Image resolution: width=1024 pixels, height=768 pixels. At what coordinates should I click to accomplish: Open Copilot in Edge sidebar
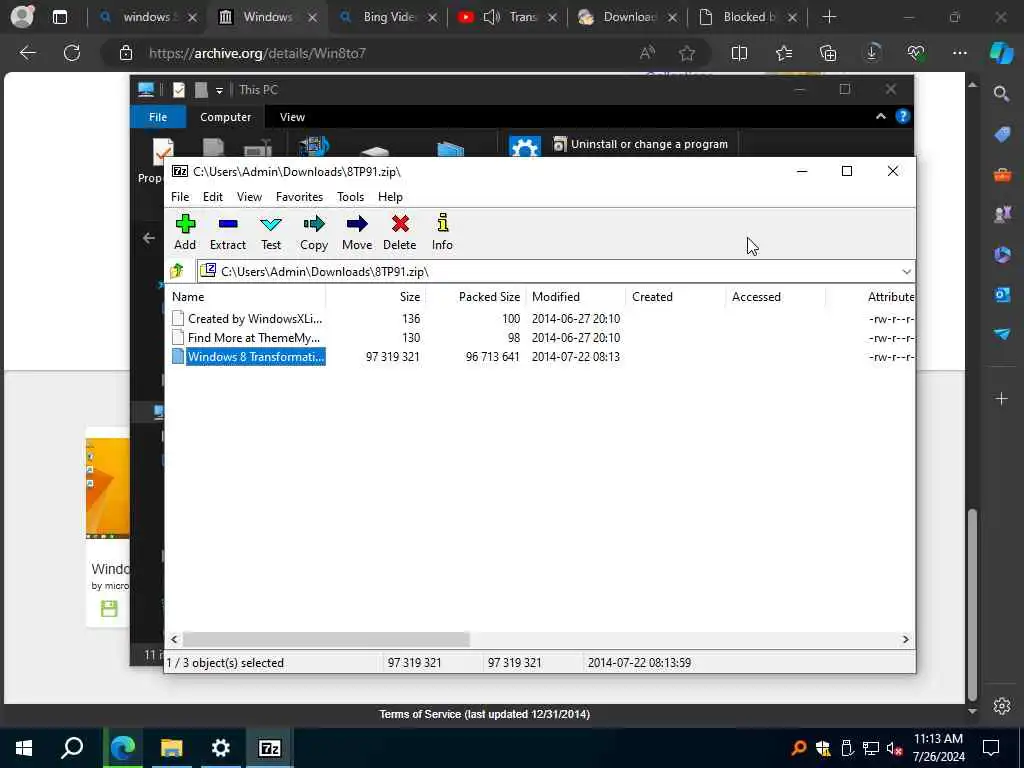1001,53
